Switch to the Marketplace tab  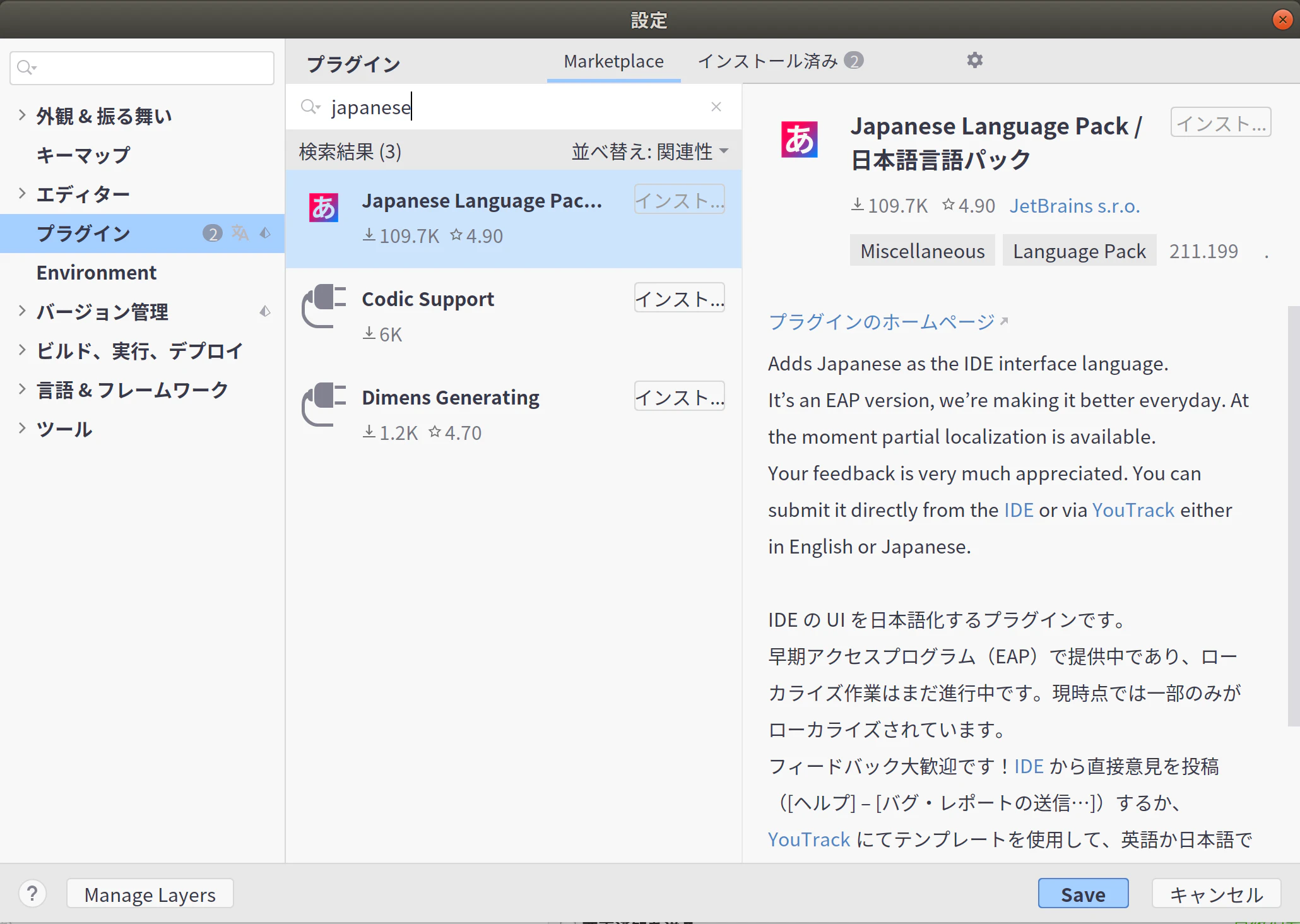coord(613,61)
